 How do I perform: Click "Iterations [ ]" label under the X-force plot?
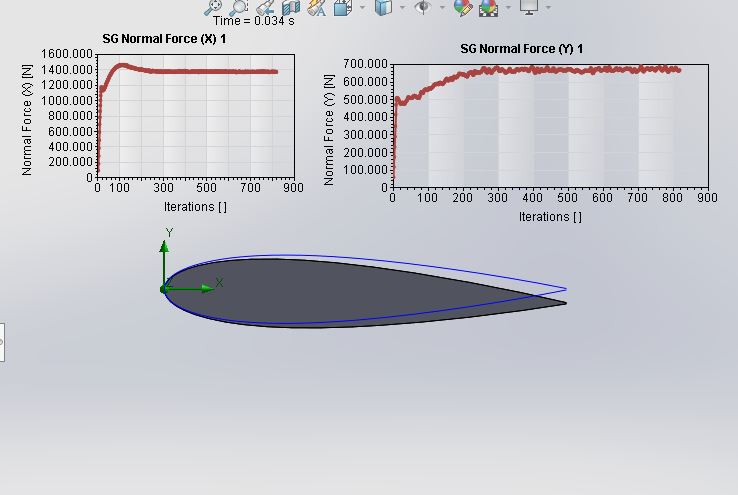tap(195, 207)
